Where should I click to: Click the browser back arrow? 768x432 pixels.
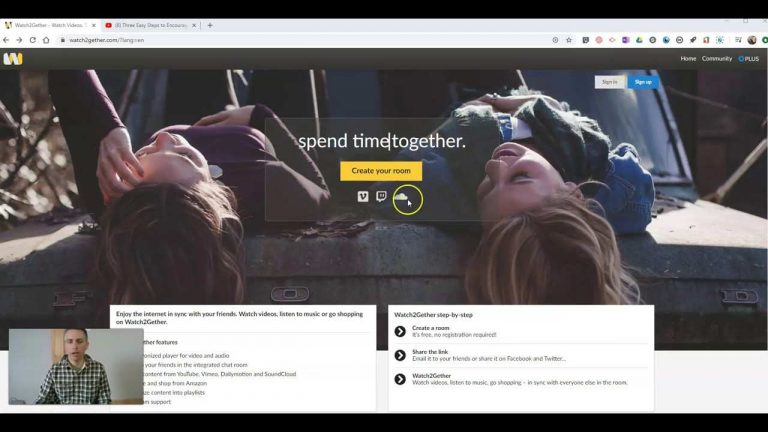pyautogui.click(x=6, y=40)
